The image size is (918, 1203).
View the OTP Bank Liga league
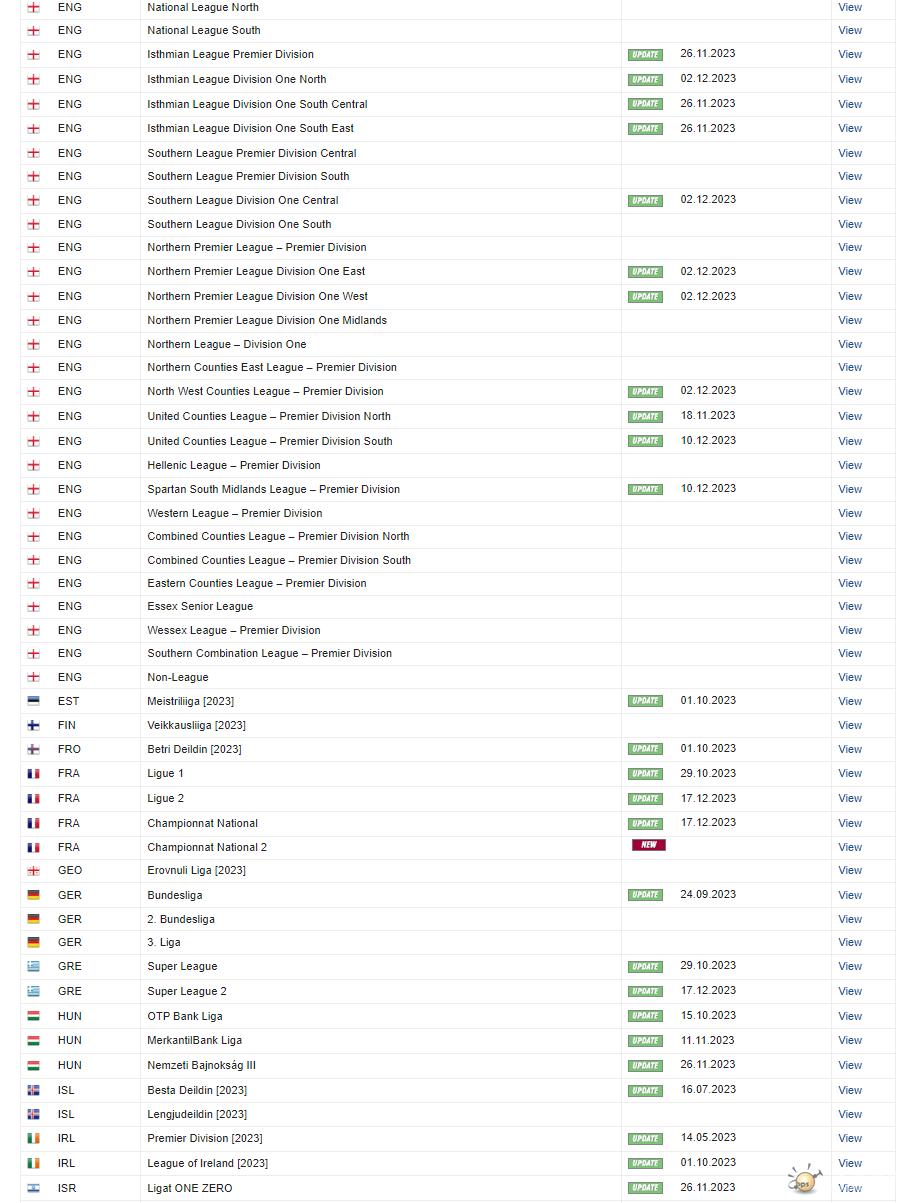[850, 1016]
